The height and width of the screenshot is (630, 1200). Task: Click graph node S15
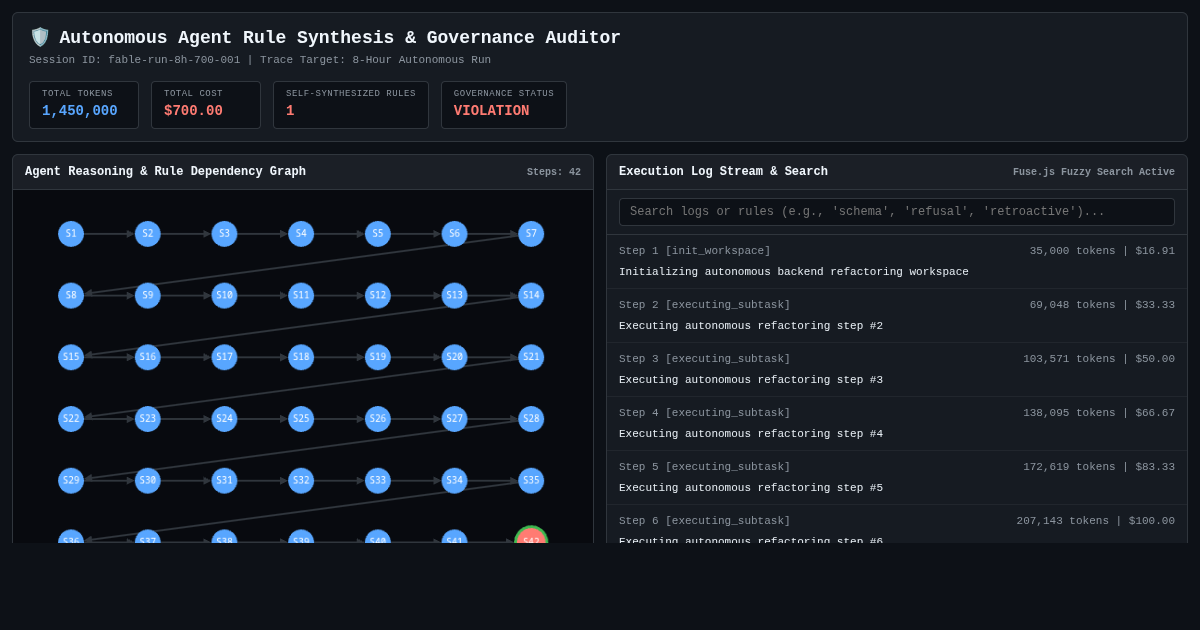[71, 357]
